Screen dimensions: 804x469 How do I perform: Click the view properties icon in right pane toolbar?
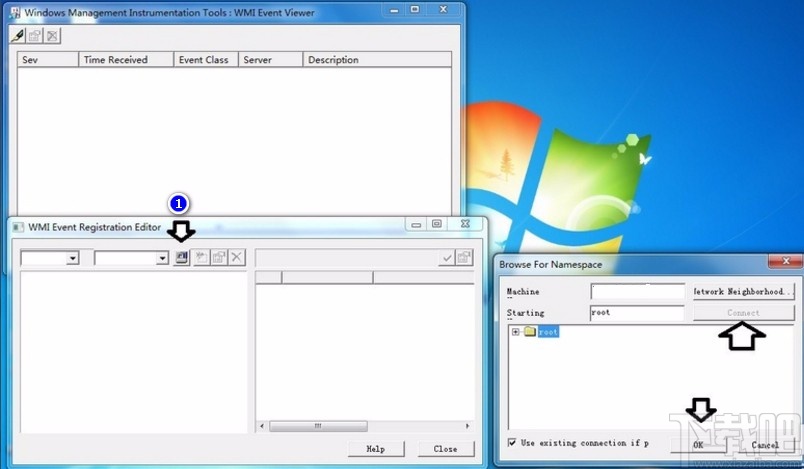click(x=465, y=258)
